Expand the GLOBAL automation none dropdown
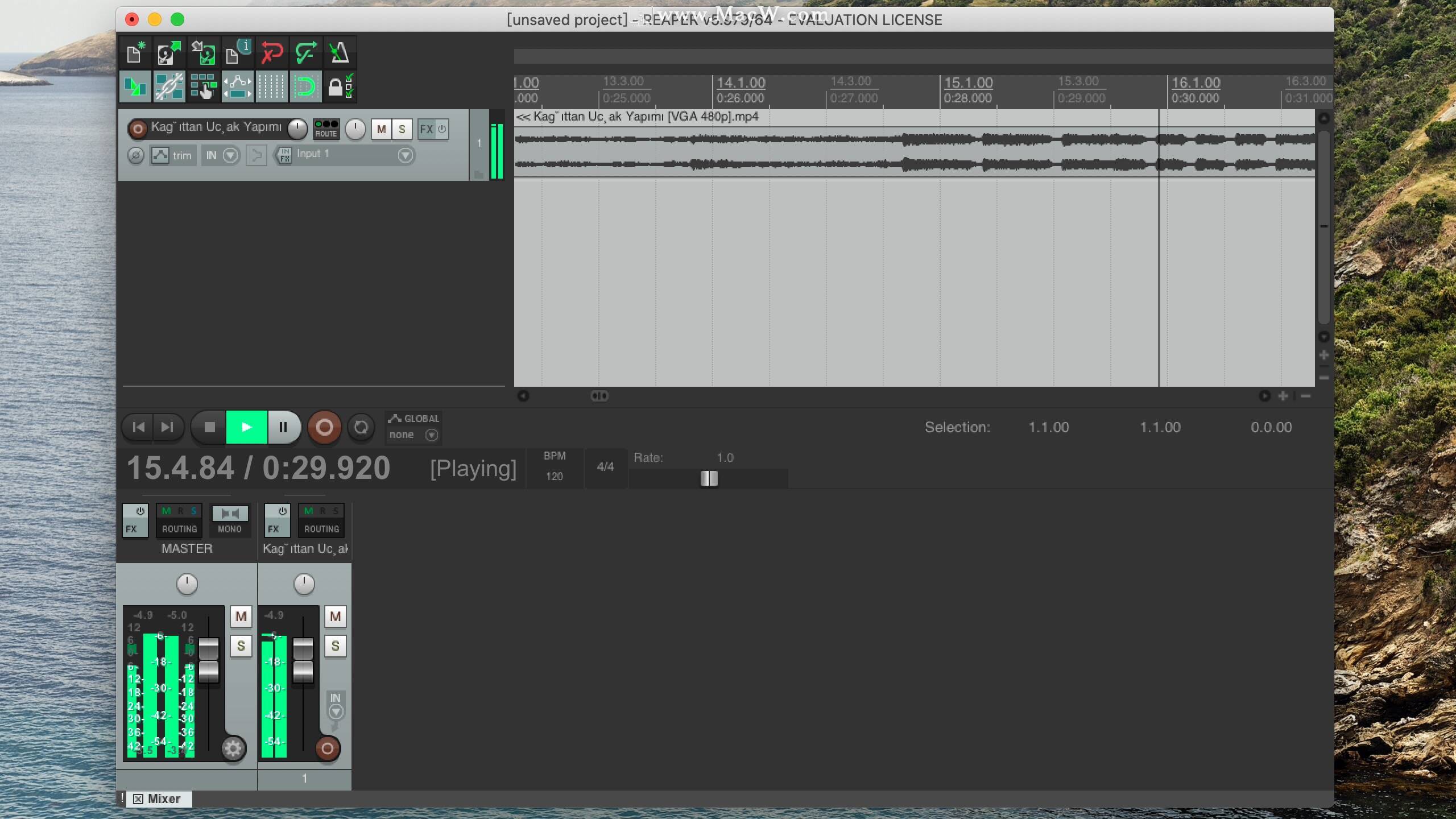 (431, 435)
